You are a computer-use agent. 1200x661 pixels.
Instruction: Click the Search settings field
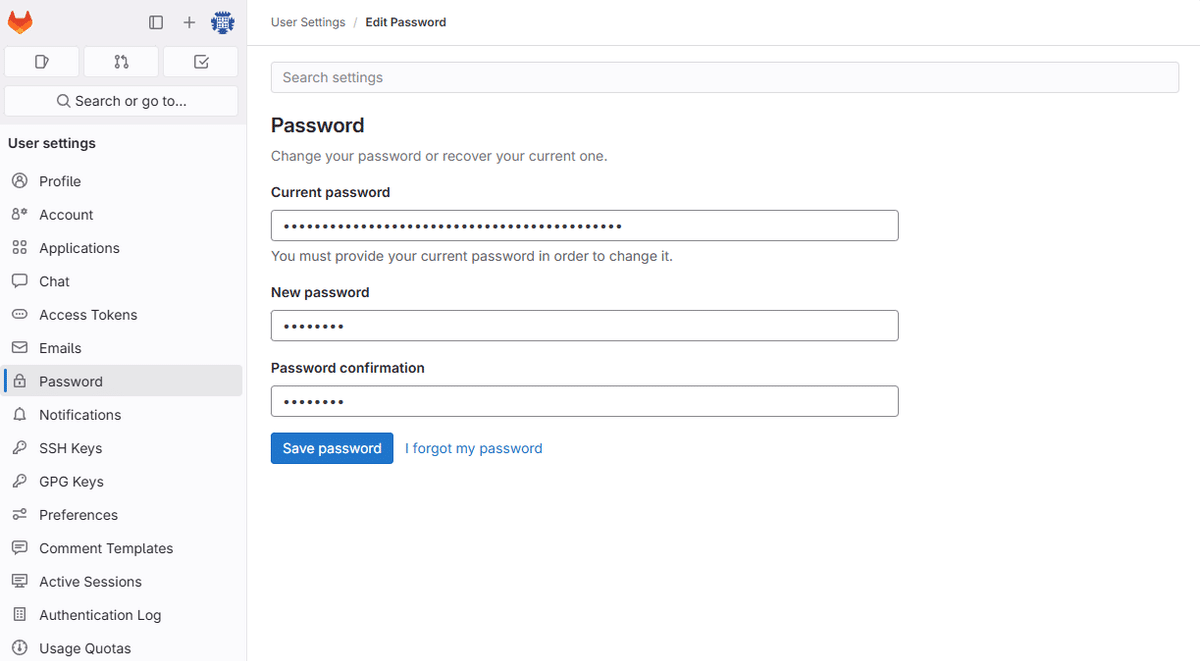pos(724,77)
